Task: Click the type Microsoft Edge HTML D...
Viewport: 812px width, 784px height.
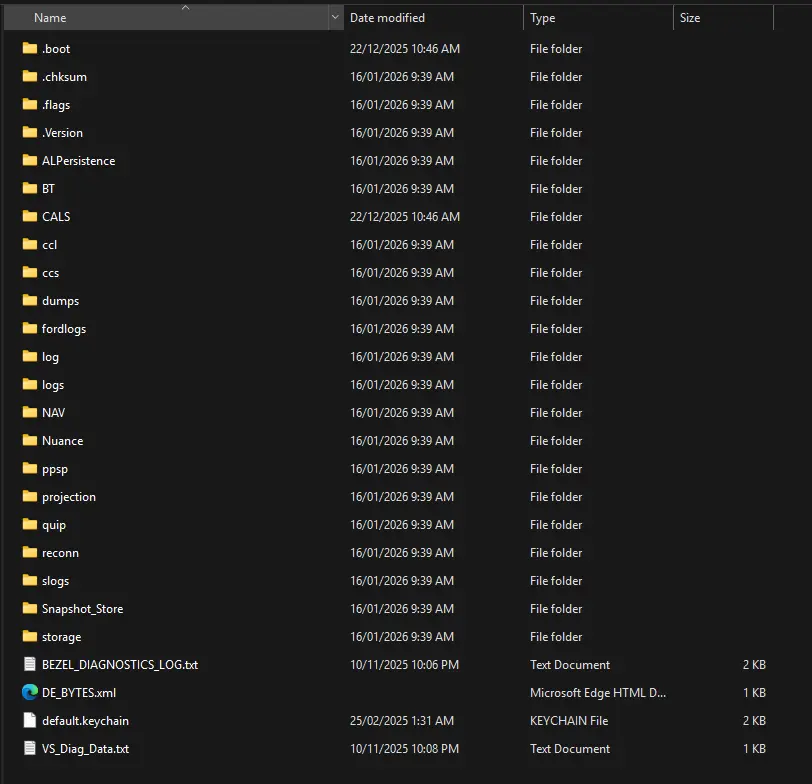Action: click(598, 692)
